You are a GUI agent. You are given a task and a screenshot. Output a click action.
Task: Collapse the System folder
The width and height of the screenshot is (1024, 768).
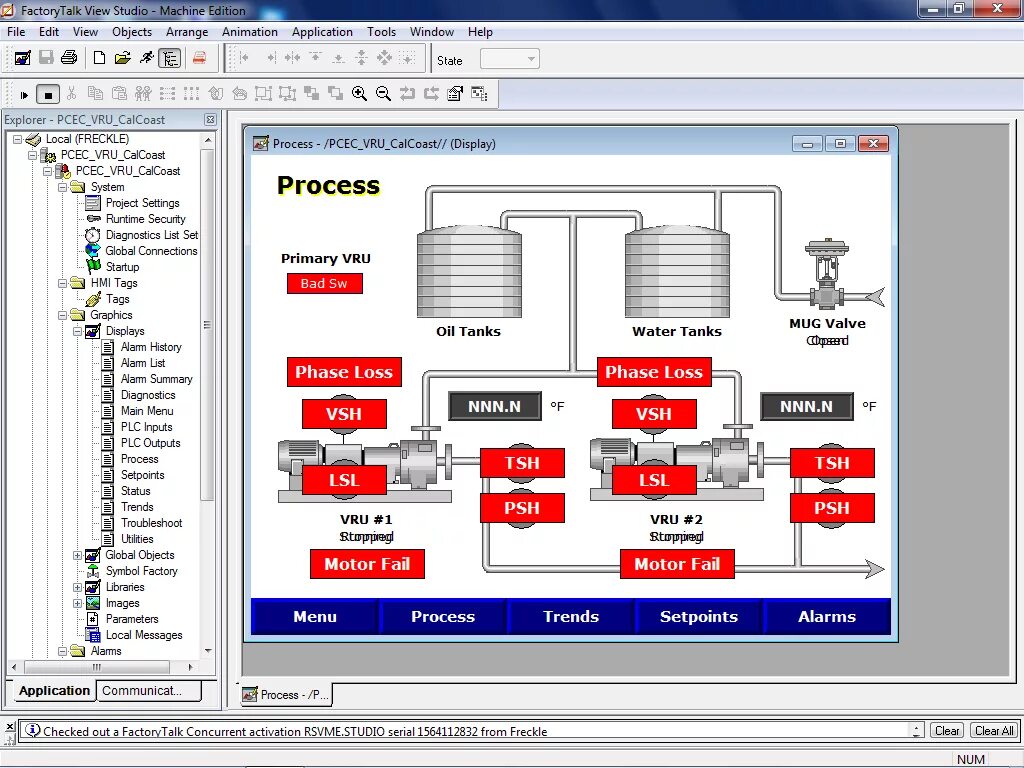63,187
